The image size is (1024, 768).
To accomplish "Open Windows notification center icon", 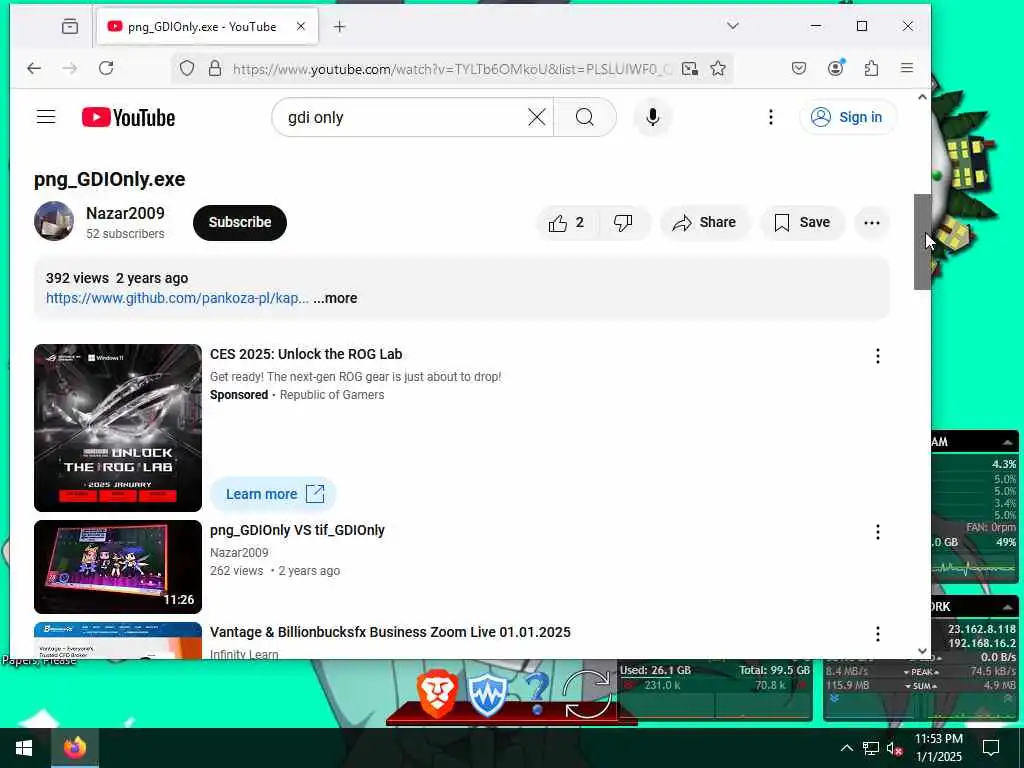I will click(x=991, y=748).
